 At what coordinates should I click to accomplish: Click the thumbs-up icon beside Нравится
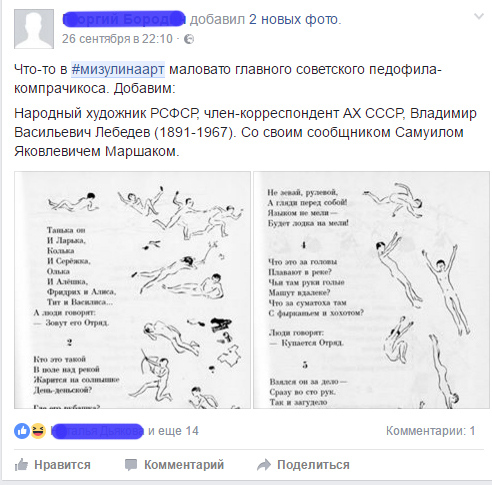21,465
